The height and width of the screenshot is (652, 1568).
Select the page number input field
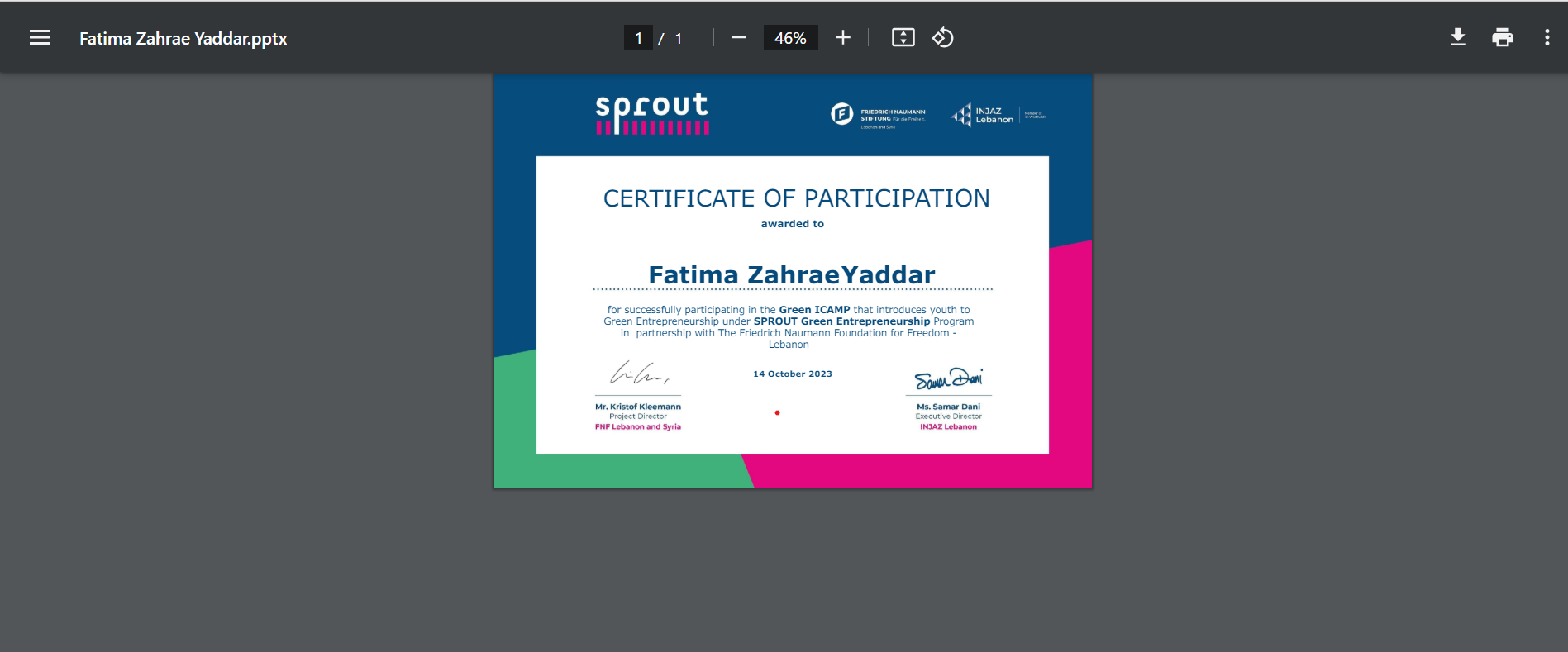coord(638,38)
